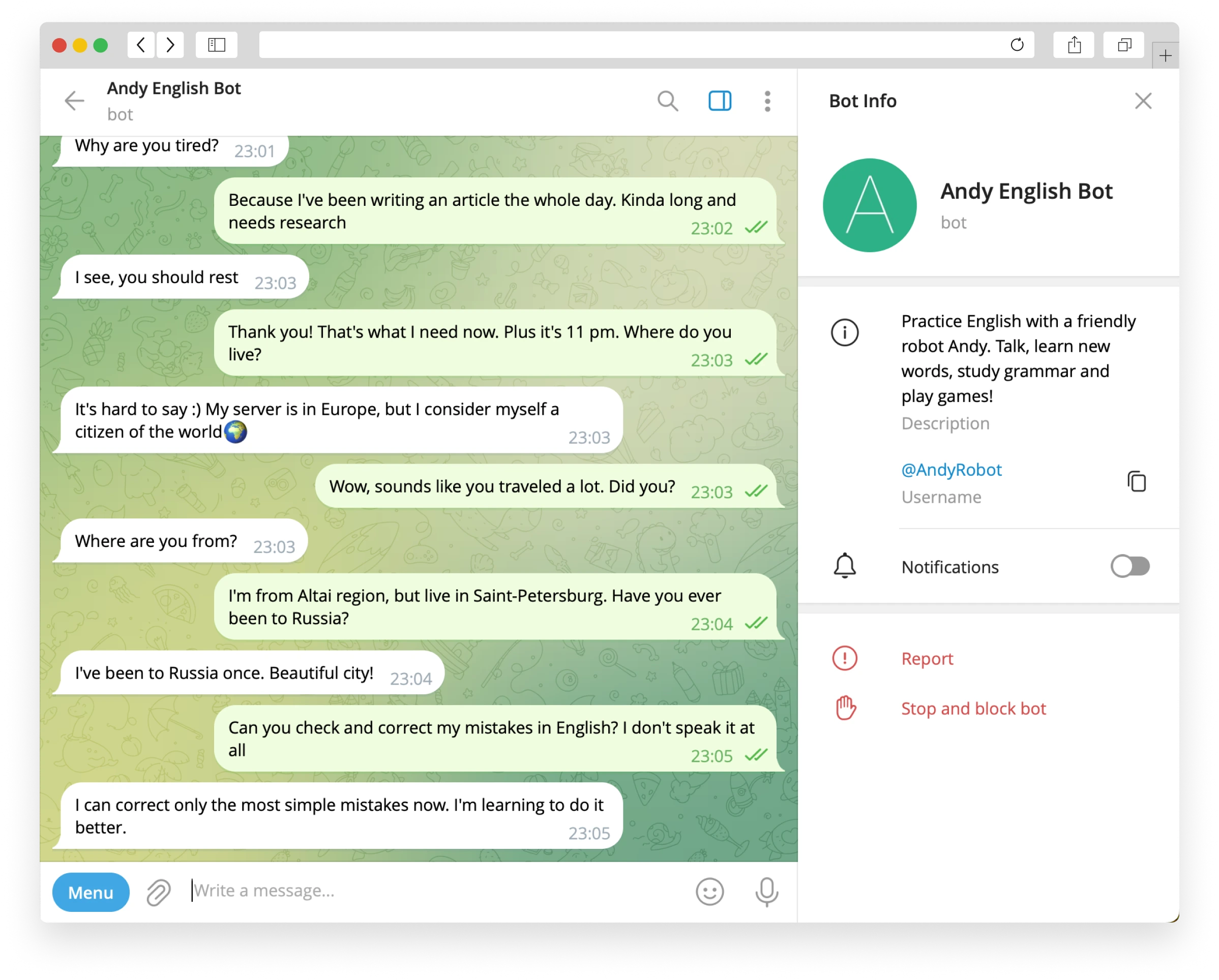The image size is (1219, 980).
Task: Open a new browser tab
Action: tap(1165, 54)
